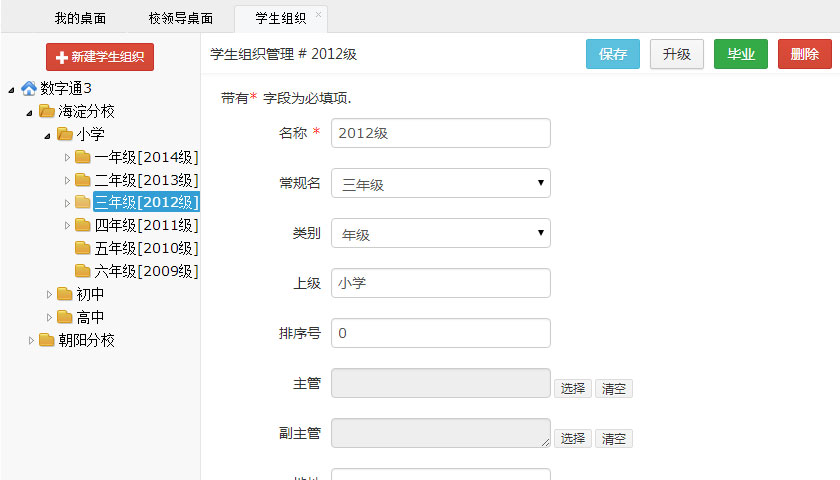This screenshot has width=840, height=480.
Task: Select 五年级[2010级] in the tree
Action: click(x=146, y=248)
